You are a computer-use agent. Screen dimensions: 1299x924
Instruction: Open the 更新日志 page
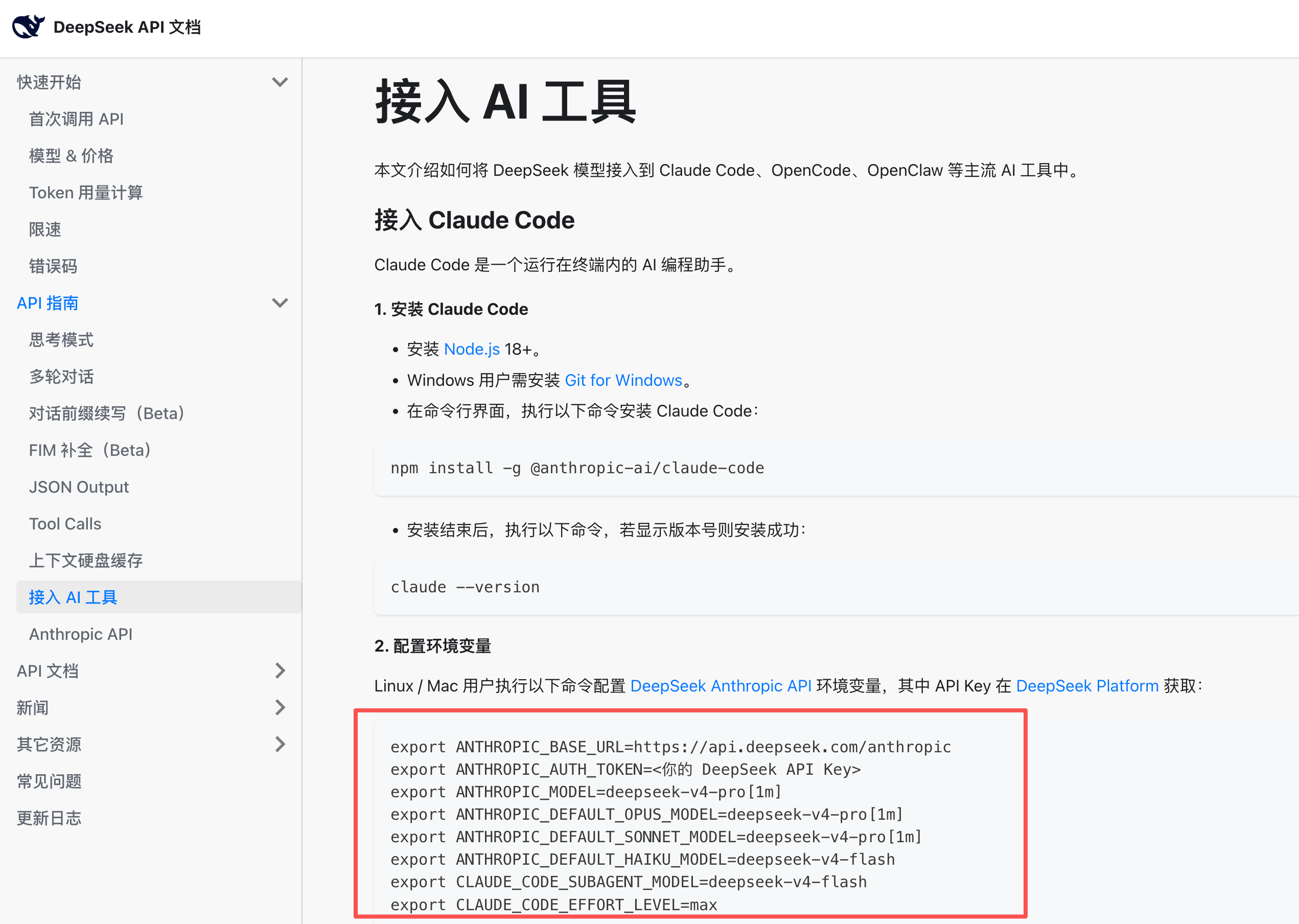(49, 818)
